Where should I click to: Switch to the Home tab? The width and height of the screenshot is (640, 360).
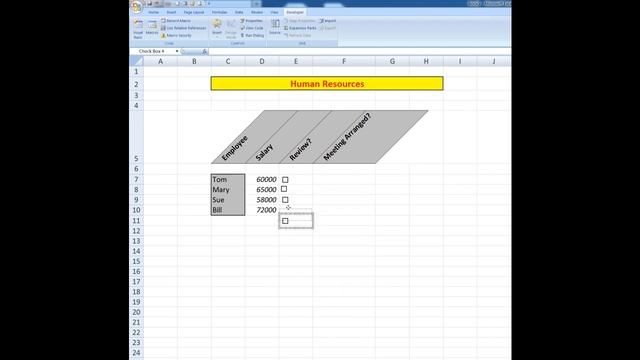[x=153, y=12]
